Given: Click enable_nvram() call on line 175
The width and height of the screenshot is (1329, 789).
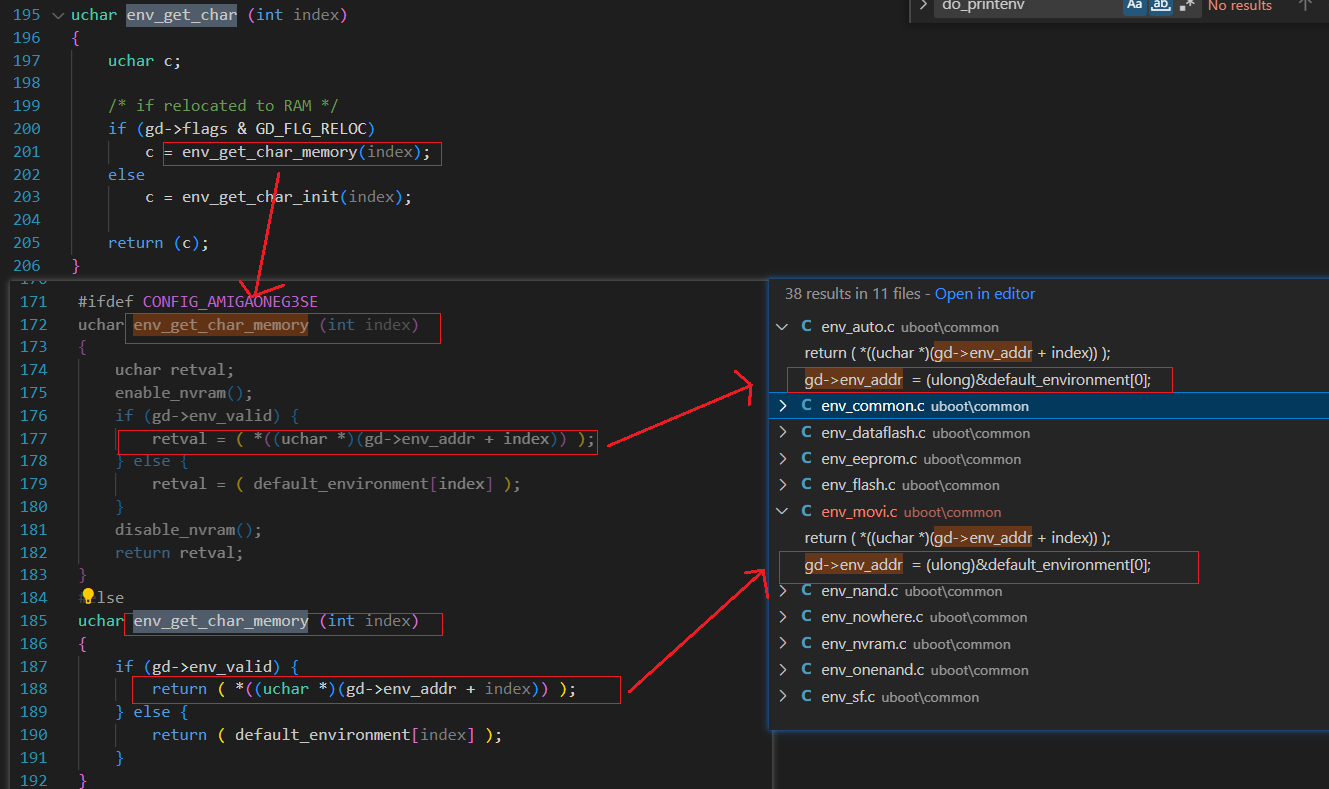Looking at the screenshot, I should coord(184,393).
